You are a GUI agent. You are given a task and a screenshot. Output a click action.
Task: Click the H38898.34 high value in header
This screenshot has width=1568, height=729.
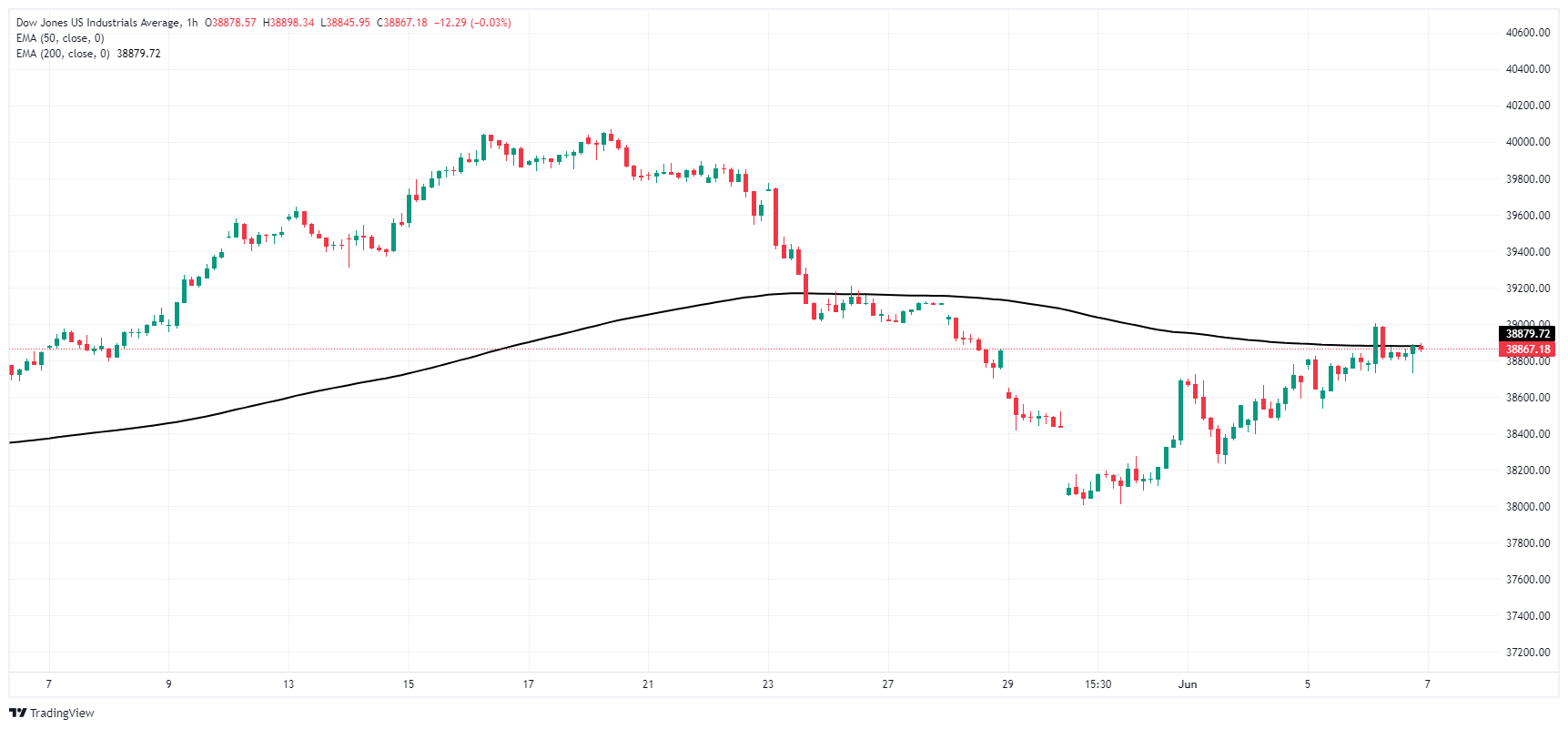click(288, 23)
